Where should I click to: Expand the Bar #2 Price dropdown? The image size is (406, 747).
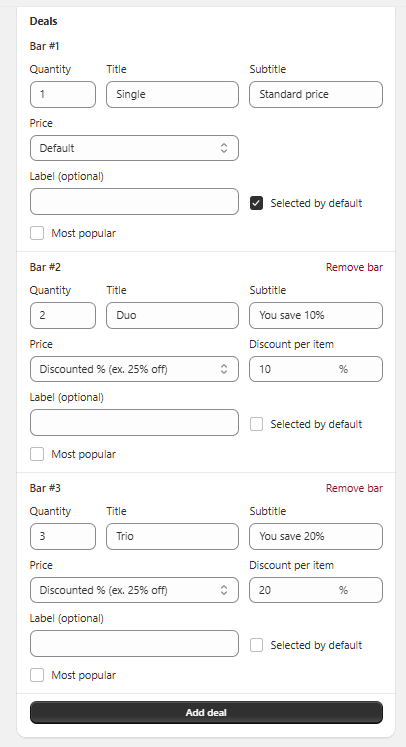click(134, 369)
